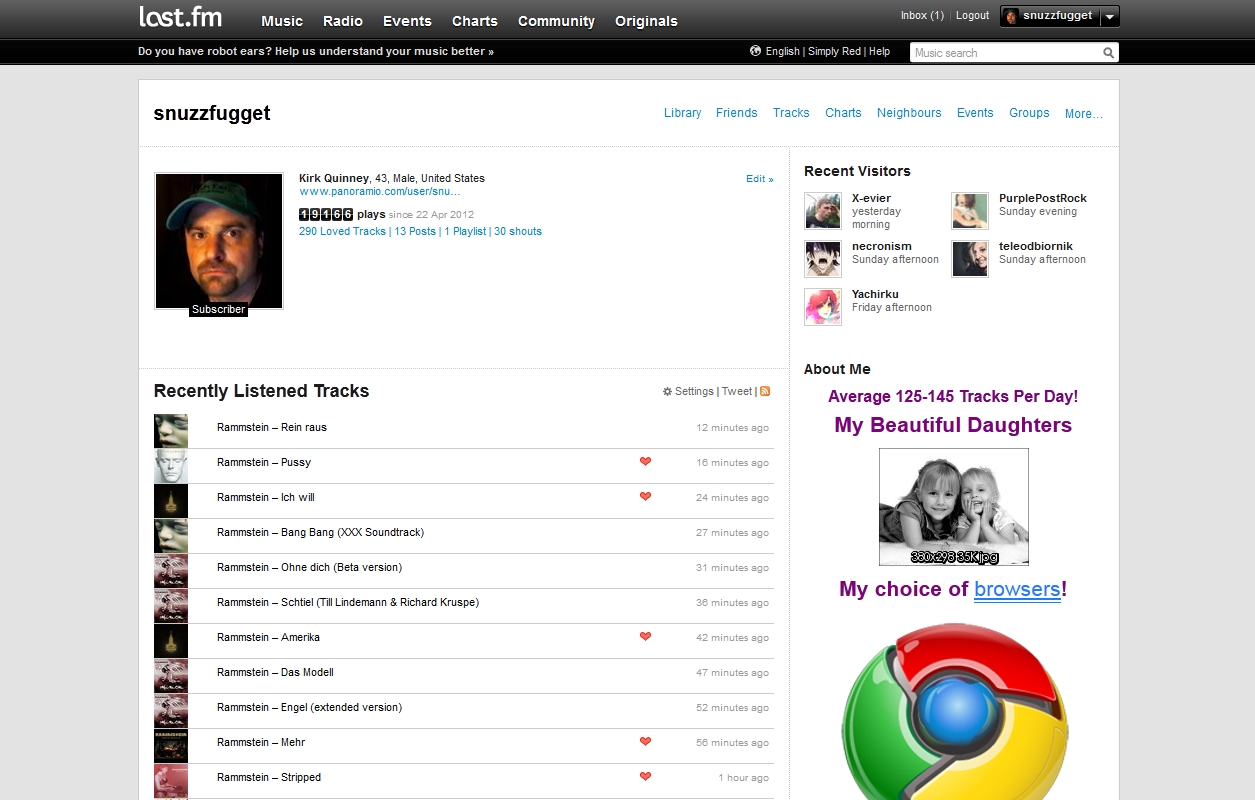Expand the snuzzfugget user dropdown arrow
The width and height of the screenshot is (1255, 800).
pyautogui.click(x=1109, y=16)
